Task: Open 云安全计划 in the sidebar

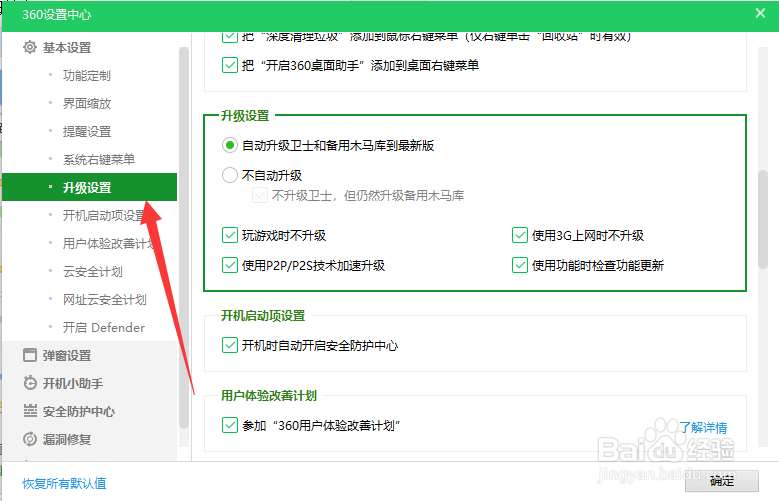Action: click(92, 272)
